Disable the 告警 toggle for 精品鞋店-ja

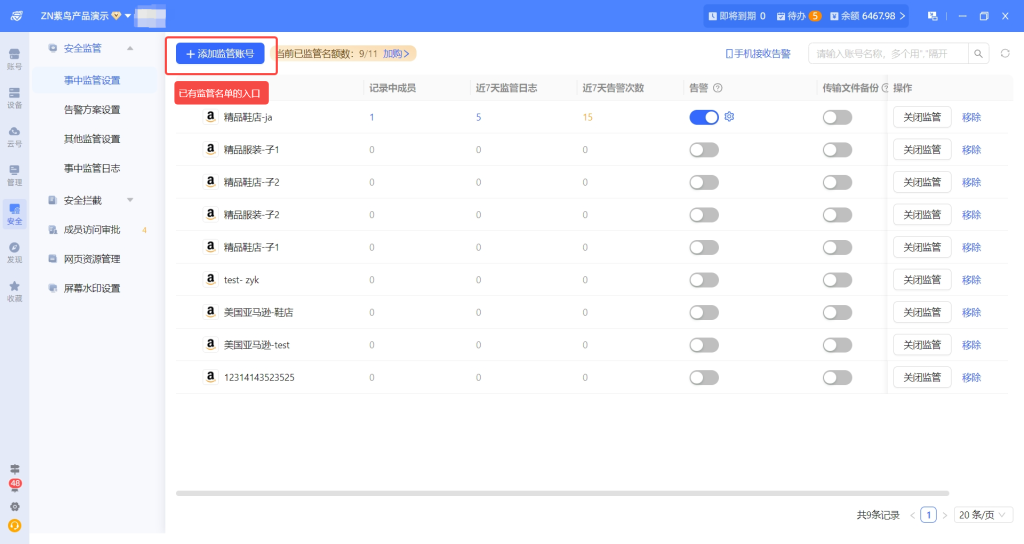point(704,117)
